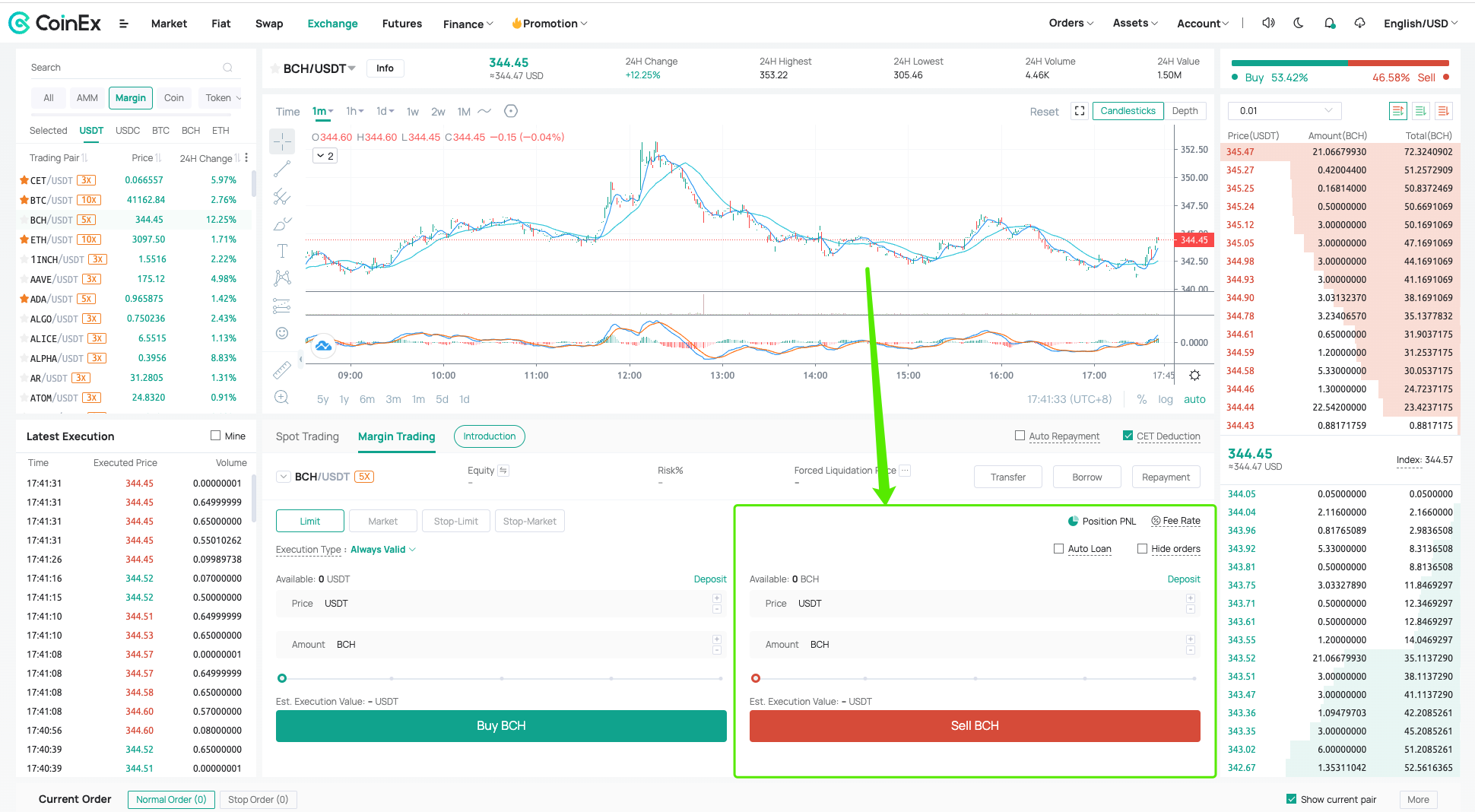The height and width of the screenshot is (812, 1475).
Task: Toggle log scale on chart
Action: point(1166,399)
